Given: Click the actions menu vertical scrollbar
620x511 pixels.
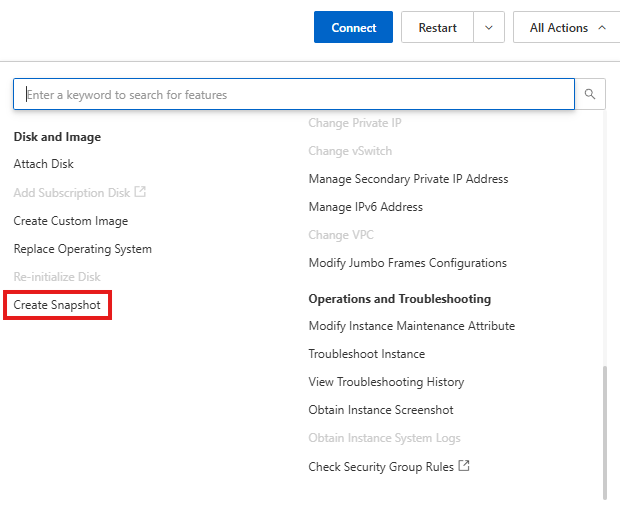Looking at the screenshot, I should coord(604,430).
